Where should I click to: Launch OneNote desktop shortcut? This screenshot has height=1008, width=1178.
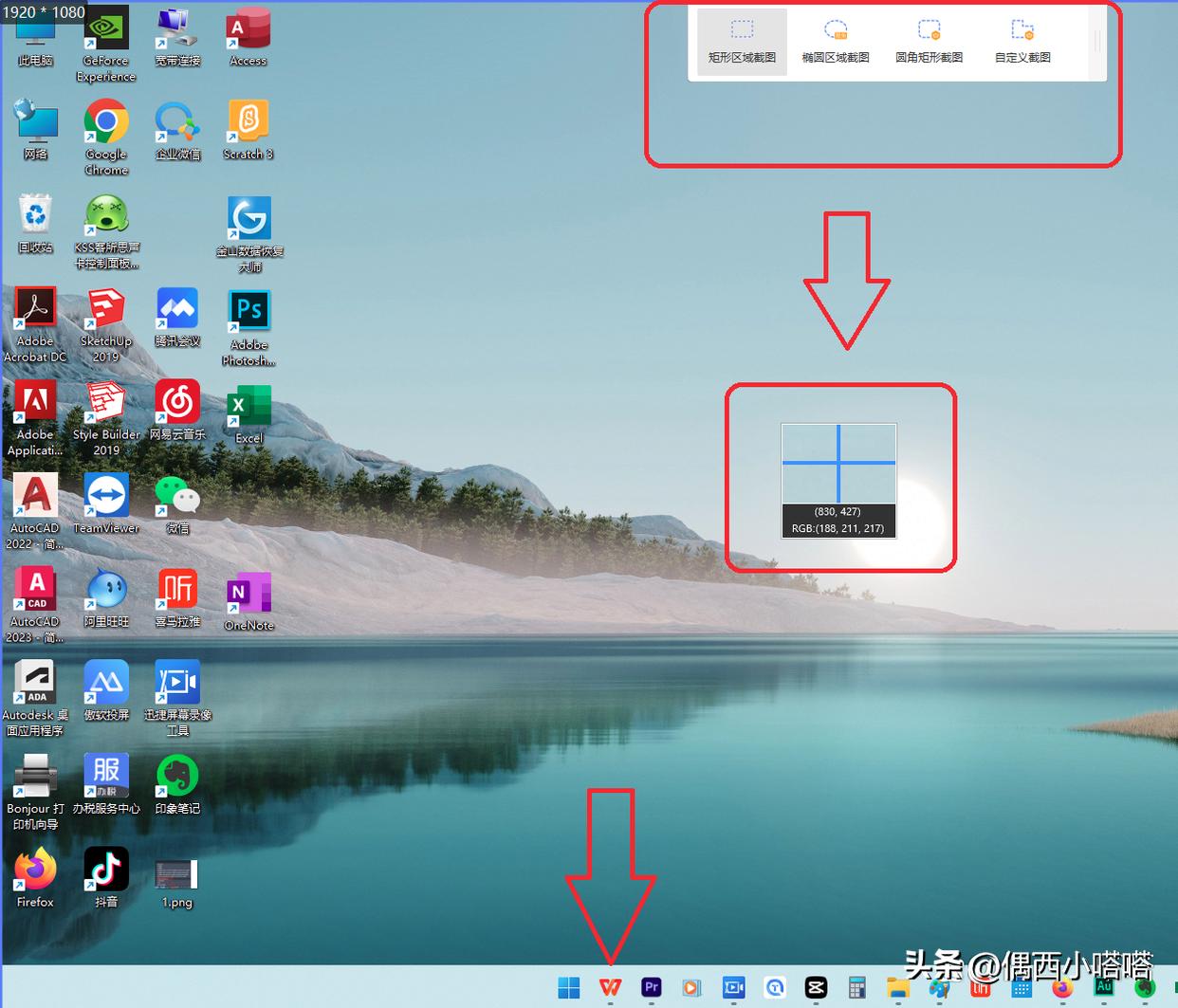pyautogui.click(x=248, y=601)
